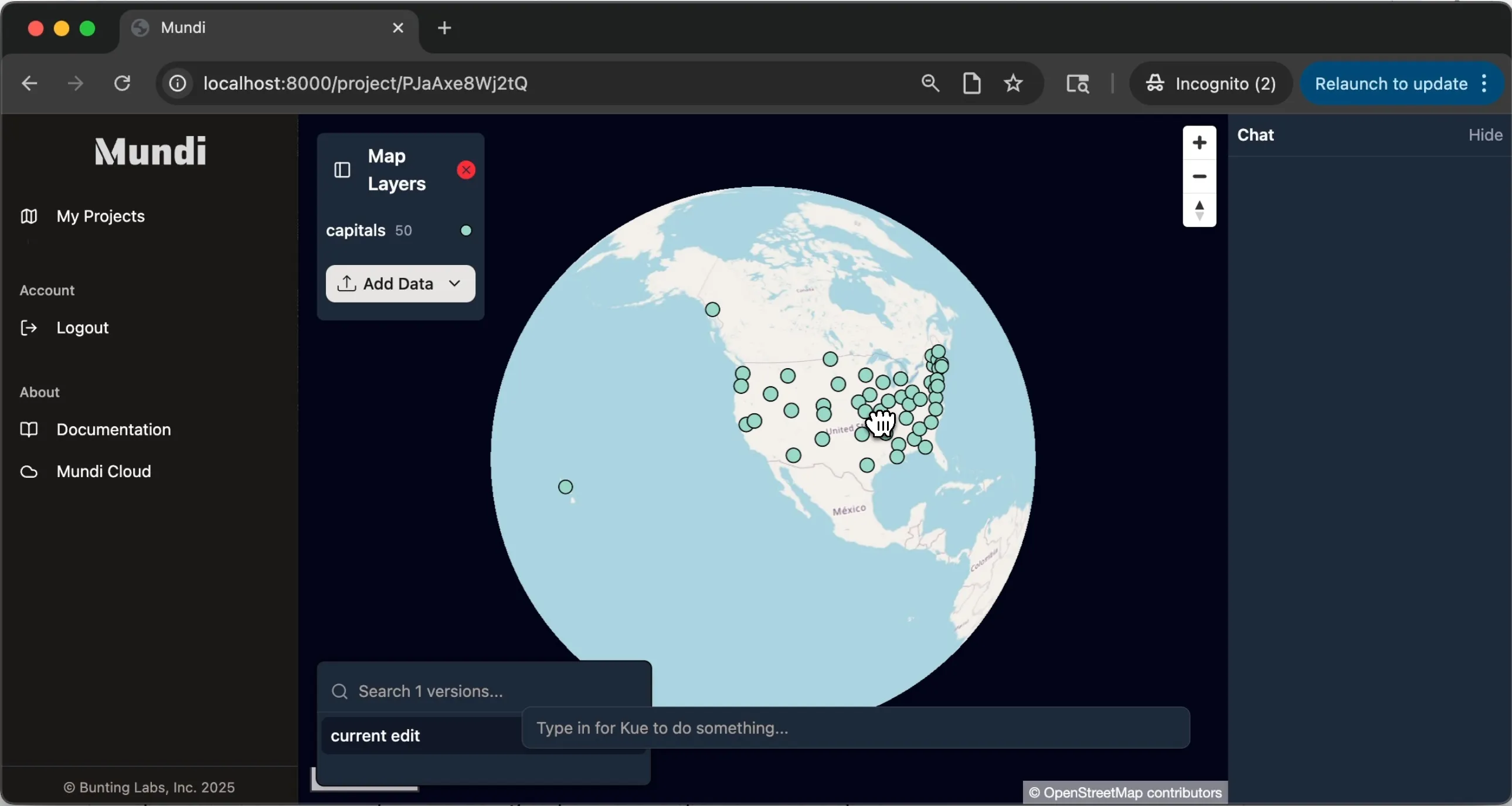The width and height of the screenshot is (1512, 806).
Task: Click the My Projects map icon
Action: [29, 216]
